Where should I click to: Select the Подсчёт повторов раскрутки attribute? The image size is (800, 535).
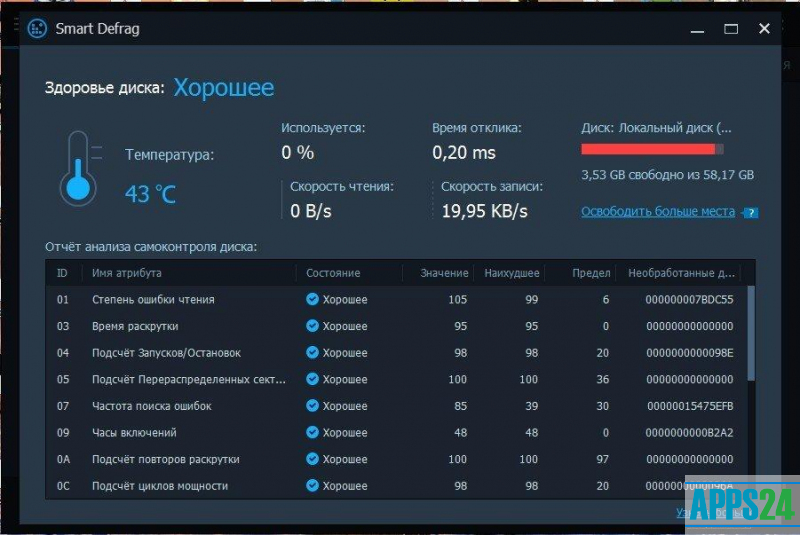[165, 459]
